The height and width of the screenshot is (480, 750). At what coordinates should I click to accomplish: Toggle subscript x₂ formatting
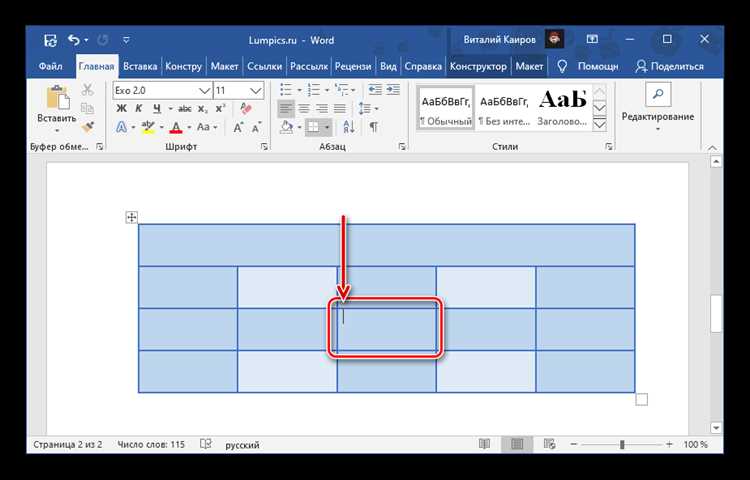(x=203, y=109)
